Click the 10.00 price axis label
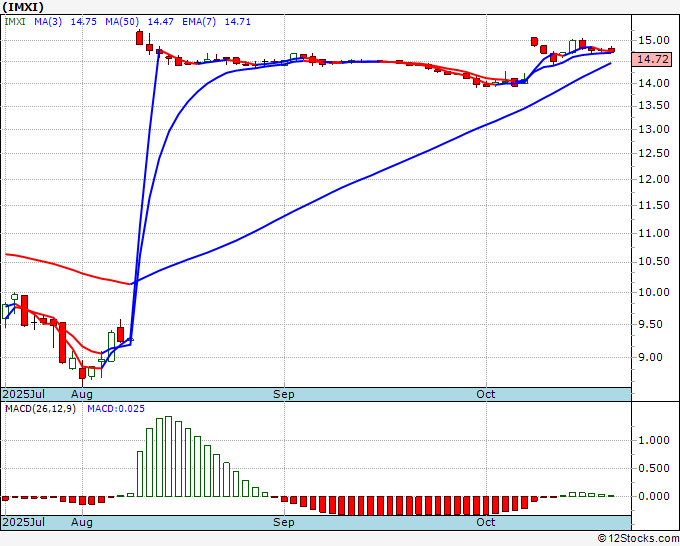This screenshot has width=680, height=546. (x=654, y=292)
